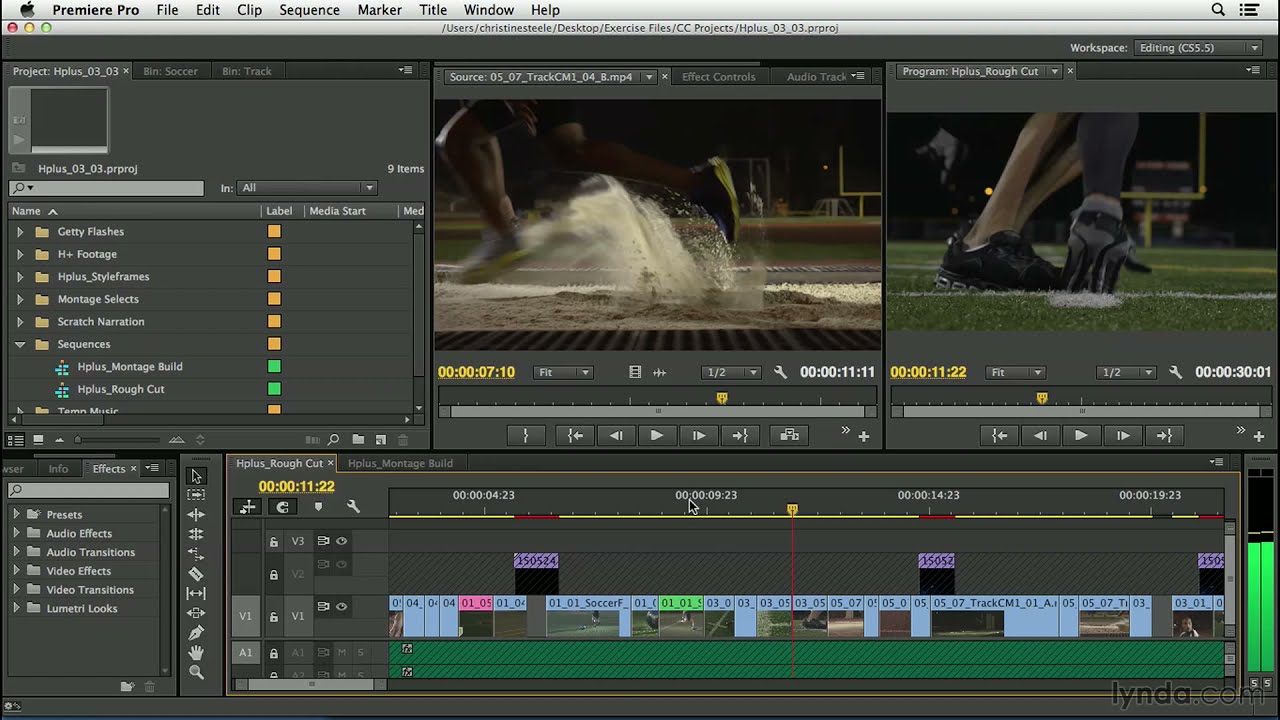1280x720 pixels.
Task: Switch to Effect Controls tab
Action: [x=718, y=77]
